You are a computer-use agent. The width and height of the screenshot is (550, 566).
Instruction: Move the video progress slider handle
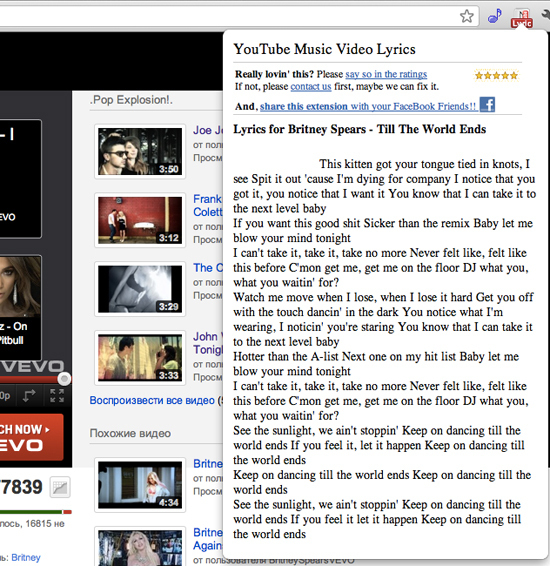tap(64, 379)
